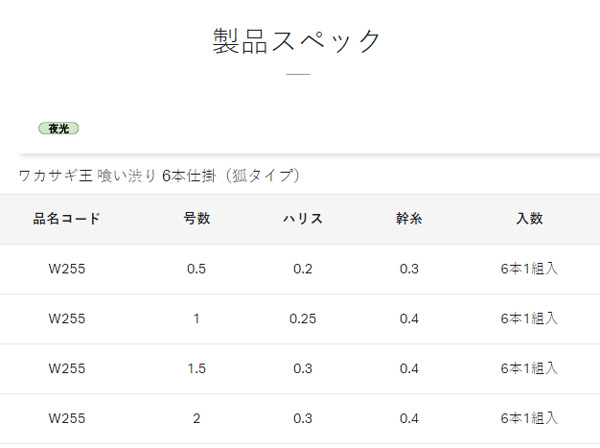
Task: Select the 品名コード column header
Action: pyautogui.click(x=67, y=219)
